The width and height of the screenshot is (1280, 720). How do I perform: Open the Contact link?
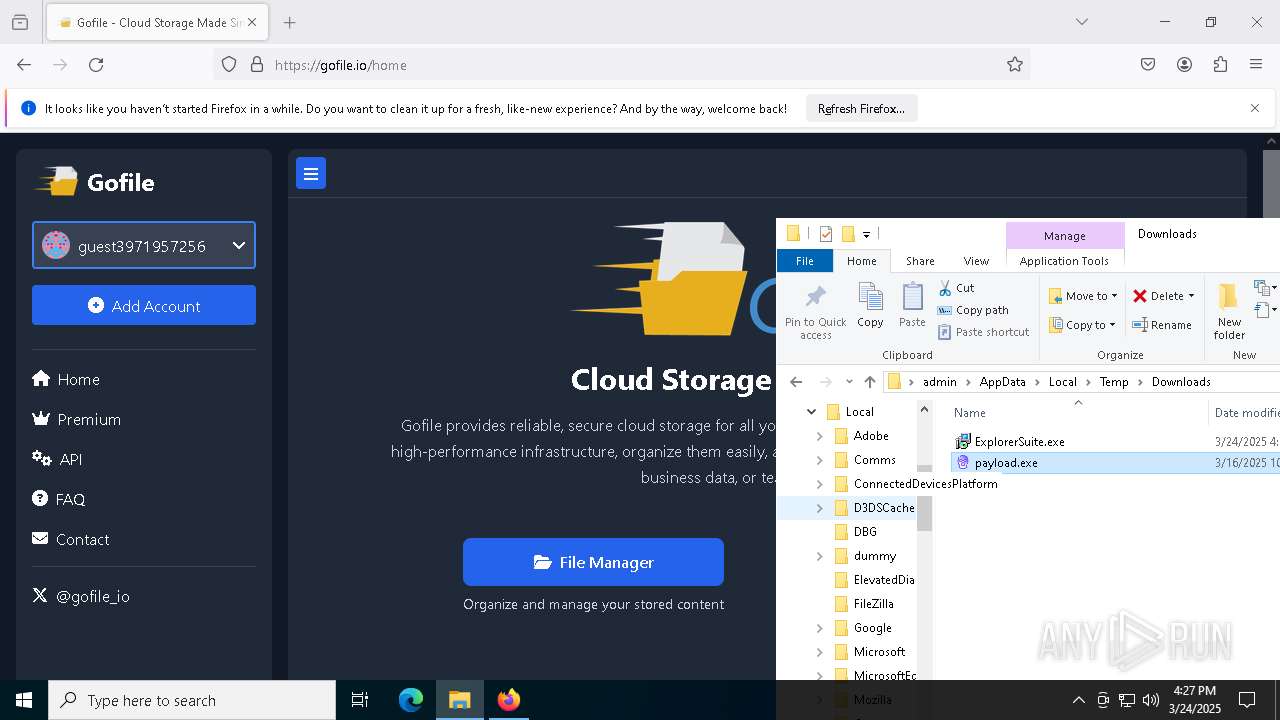point(70,539)
